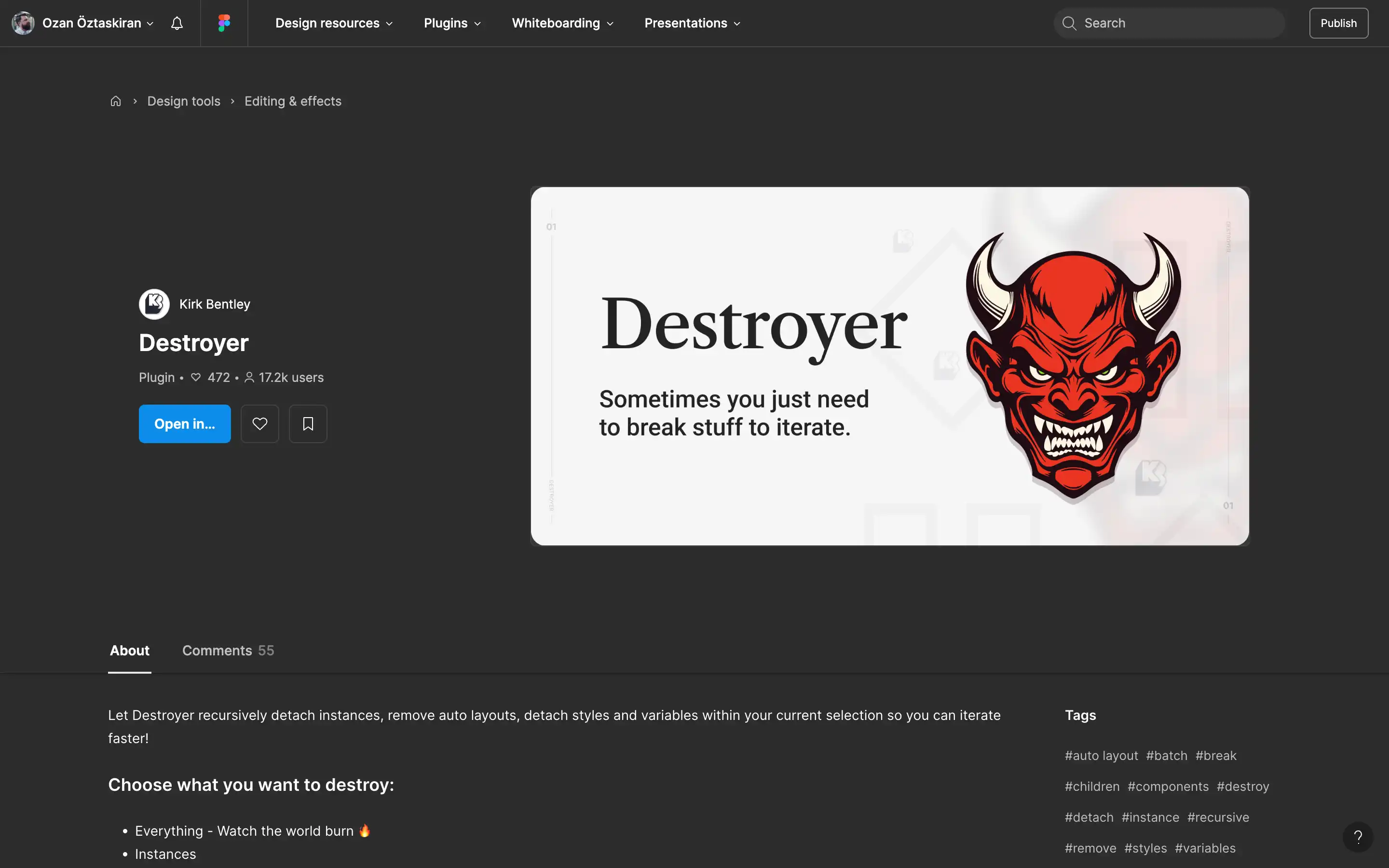
Task: Like the plugin with heart button
Action: pos(259,424)
